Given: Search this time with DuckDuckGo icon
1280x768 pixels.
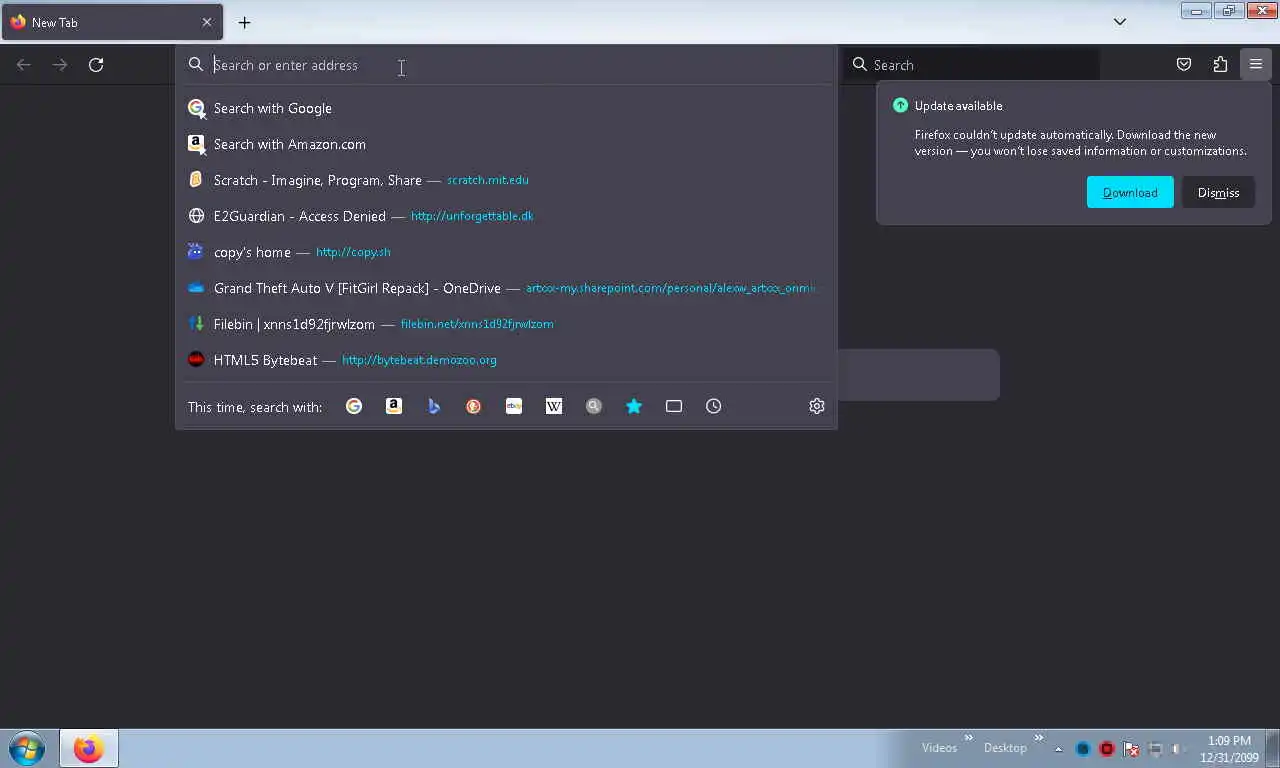Looking at the screenshot, I should [x=474, y=406].
